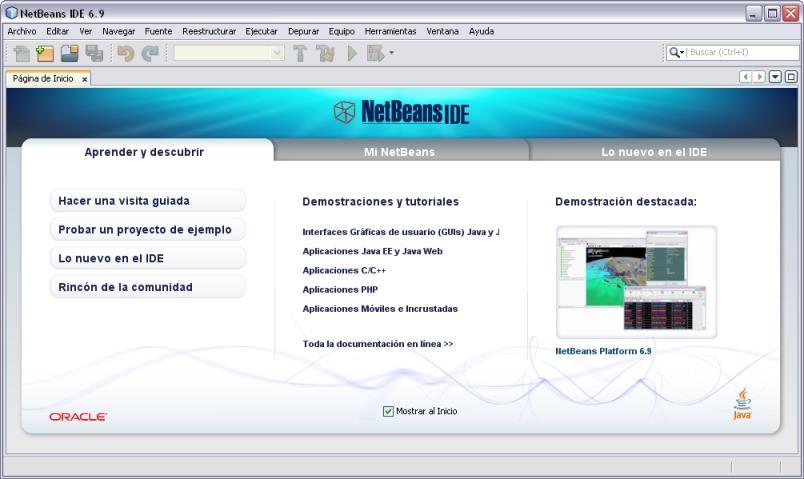The image size is (804, 479).
Task: Open the Reestructurar menu
Action: pos(209,31)
